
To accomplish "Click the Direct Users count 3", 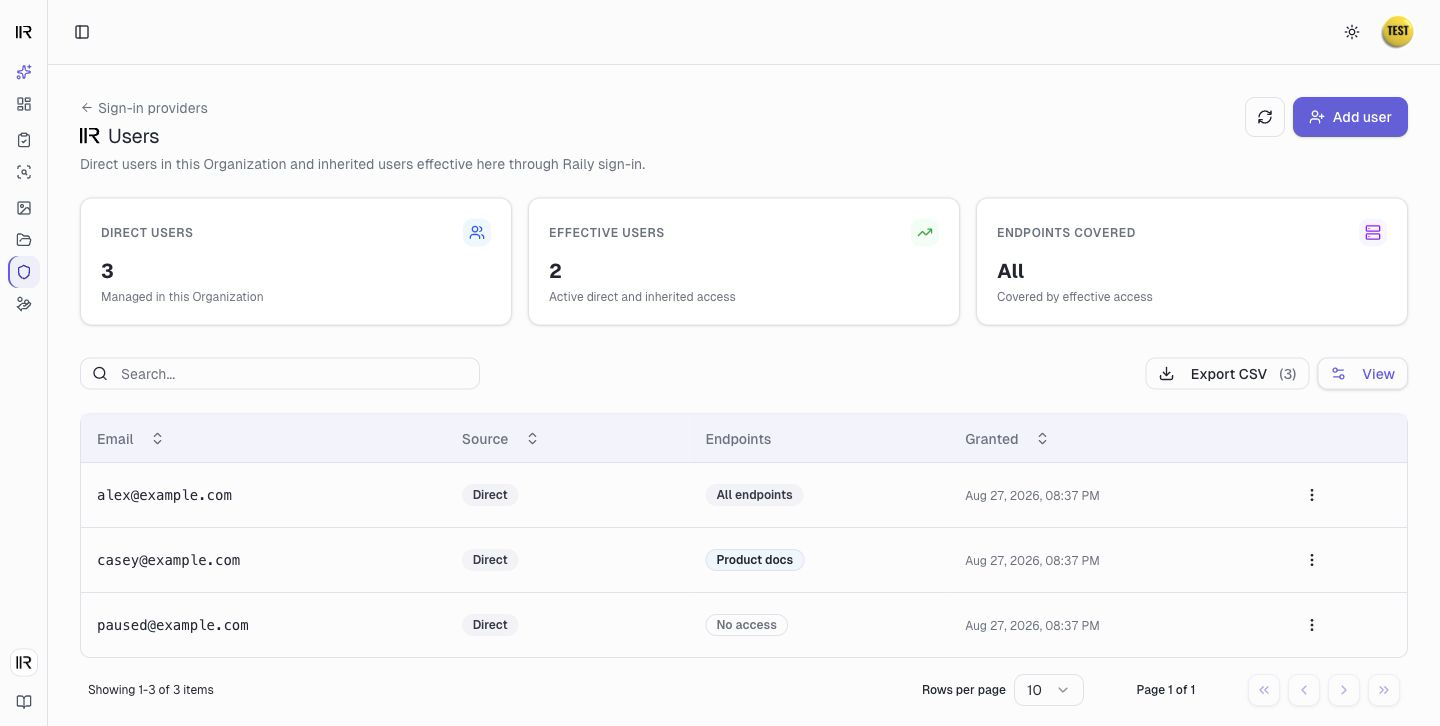I will (107, 271).
